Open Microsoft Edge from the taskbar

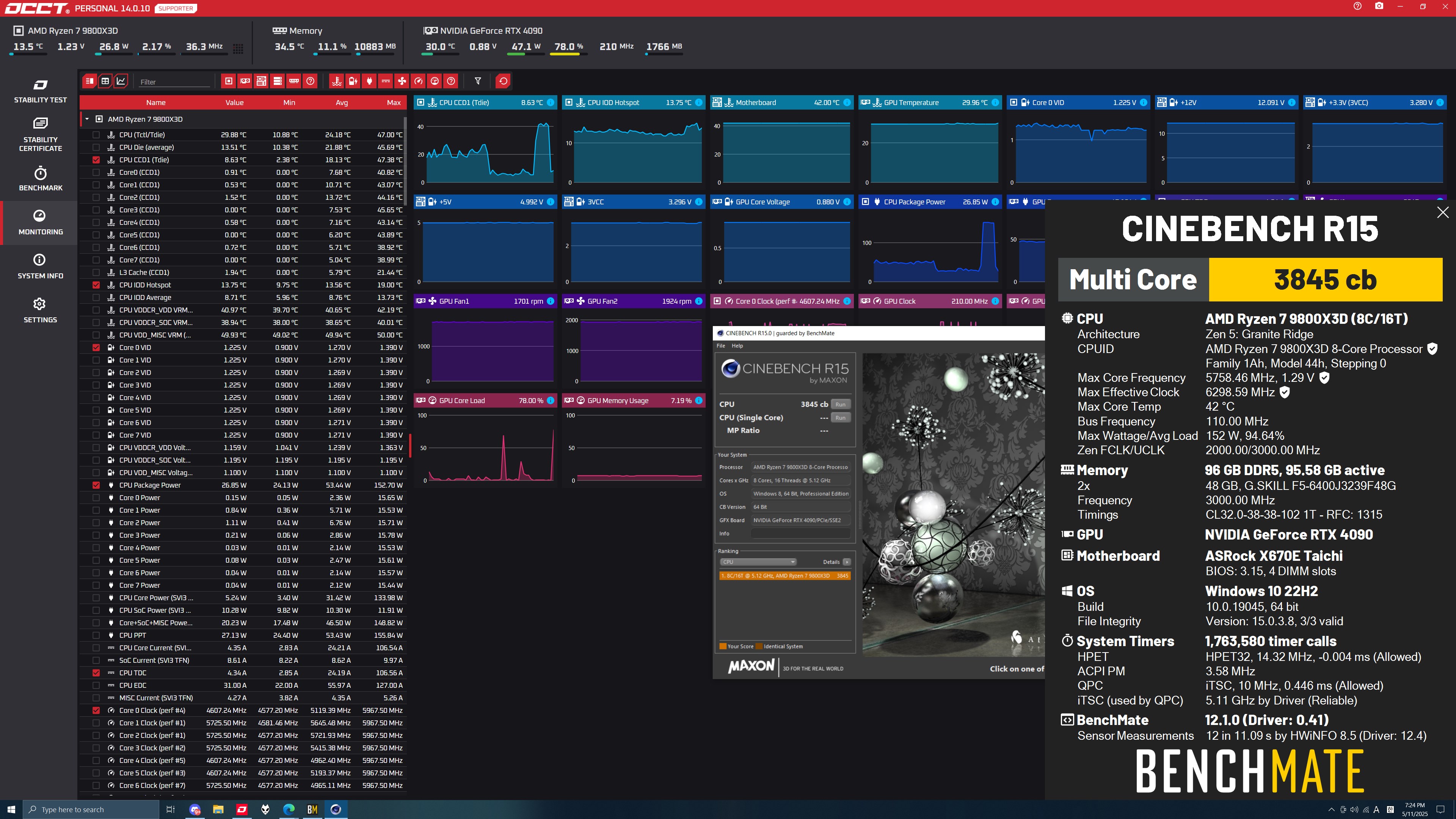[x=288, y=810]
